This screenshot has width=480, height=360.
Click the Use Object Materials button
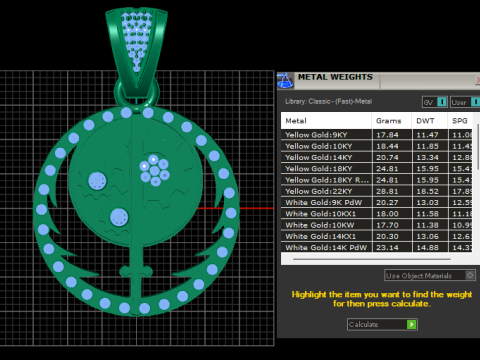click(430, 276)
